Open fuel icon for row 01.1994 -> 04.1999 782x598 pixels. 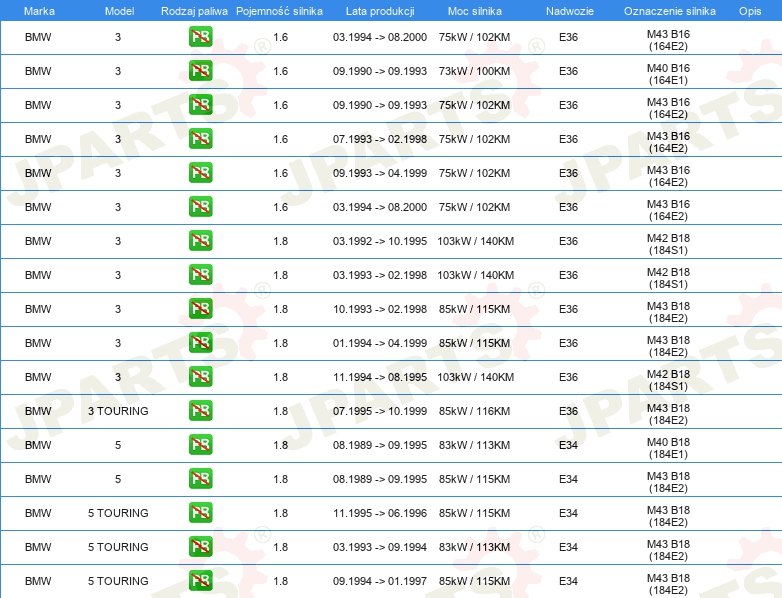[200, 343]
